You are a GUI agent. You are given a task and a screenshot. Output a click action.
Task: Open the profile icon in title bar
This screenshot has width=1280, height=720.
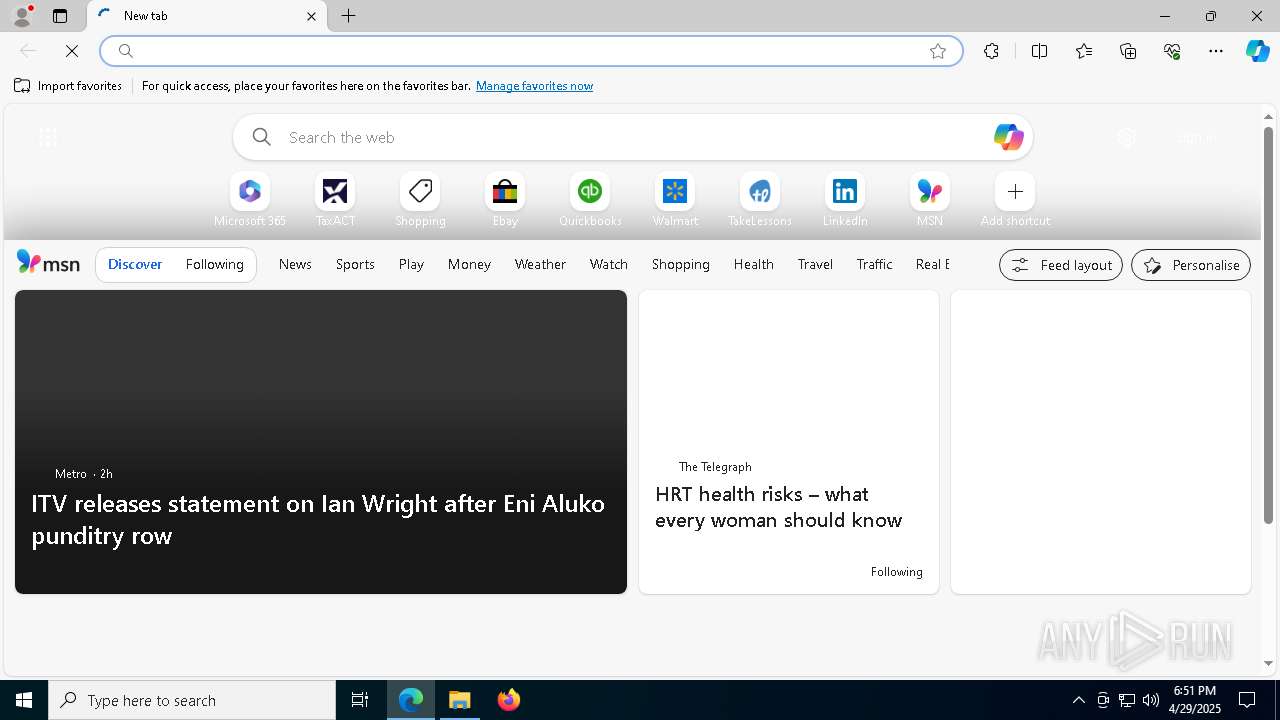point(22,16)
